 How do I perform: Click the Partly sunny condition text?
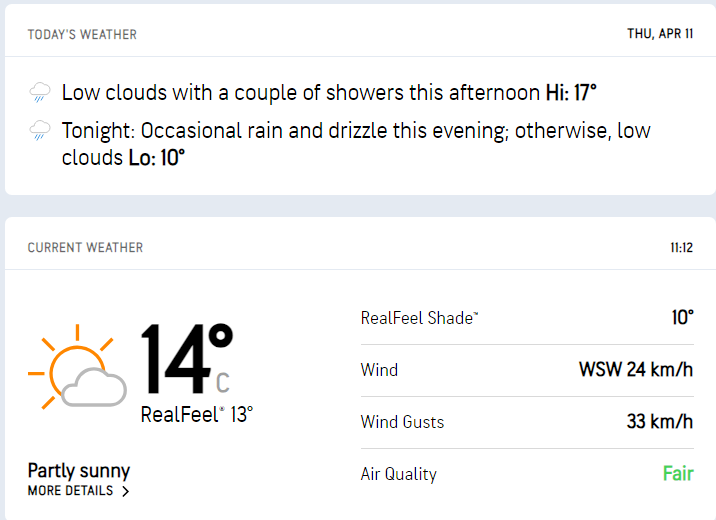click(x=79, y=470)
